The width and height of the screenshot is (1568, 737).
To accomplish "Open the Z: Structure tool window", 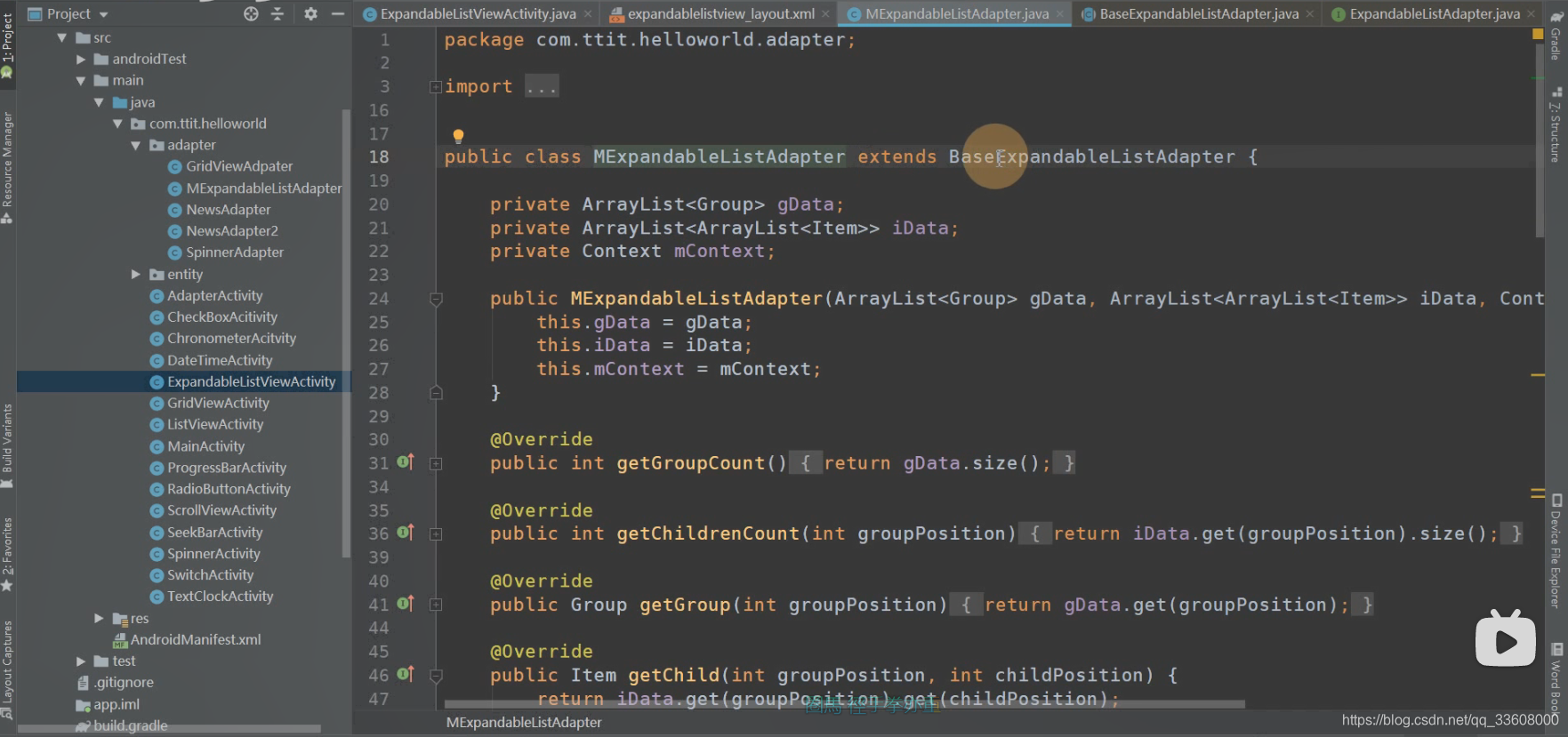I will coord(1556,124).
